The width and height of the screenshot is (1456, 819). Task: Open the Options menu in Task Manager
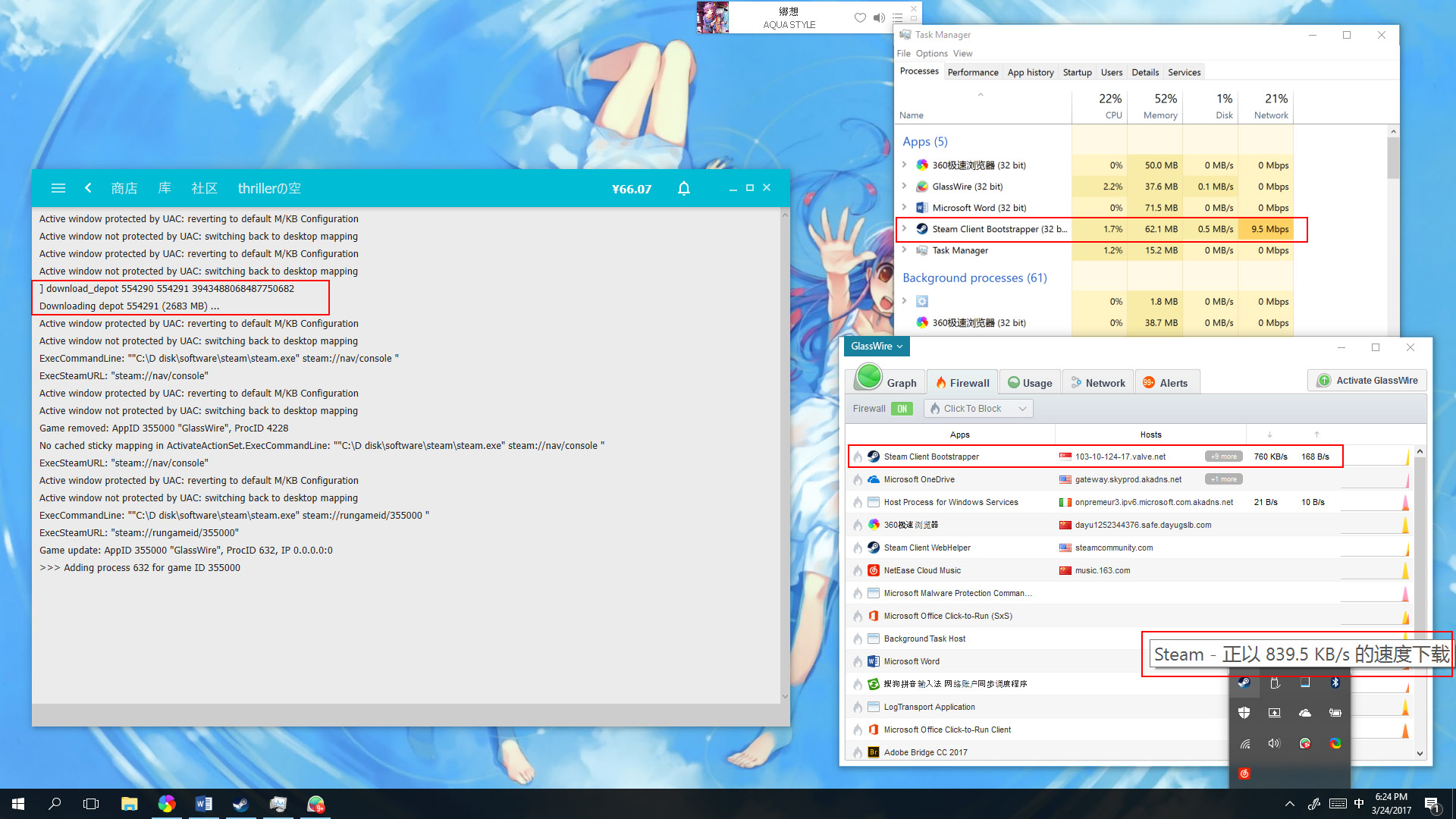coord(931,53)
